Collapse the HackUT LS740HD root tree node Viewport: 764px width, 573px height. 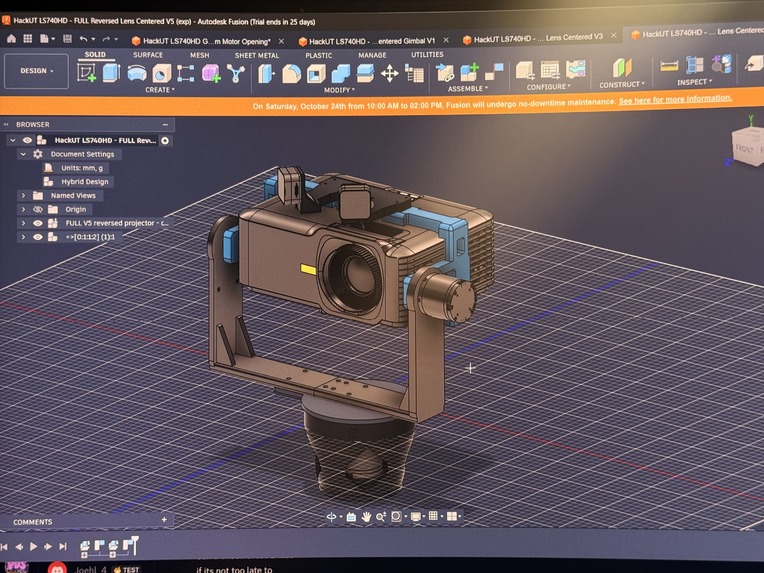(x=13, y=140)
